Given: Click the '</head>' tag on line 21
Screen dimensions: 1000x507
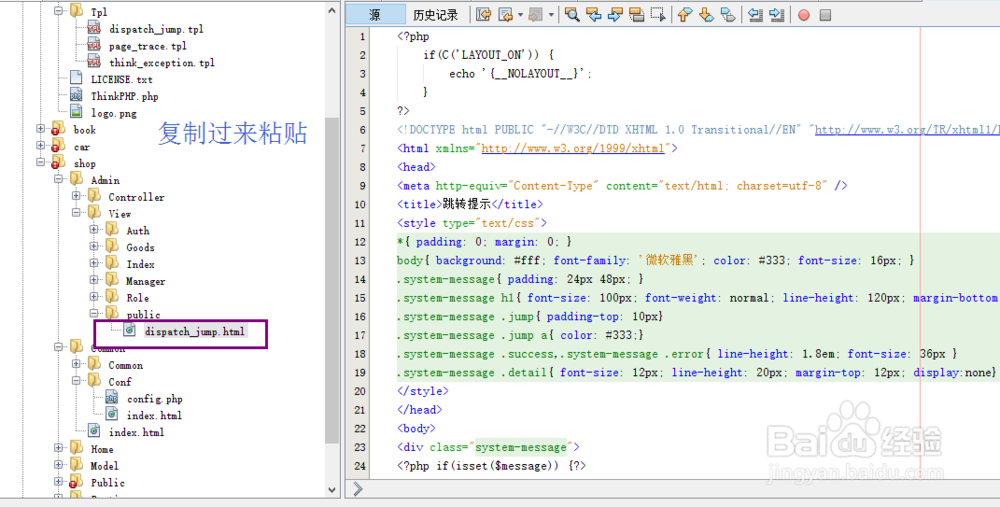Looking at the screenshot, I should 420,409.
